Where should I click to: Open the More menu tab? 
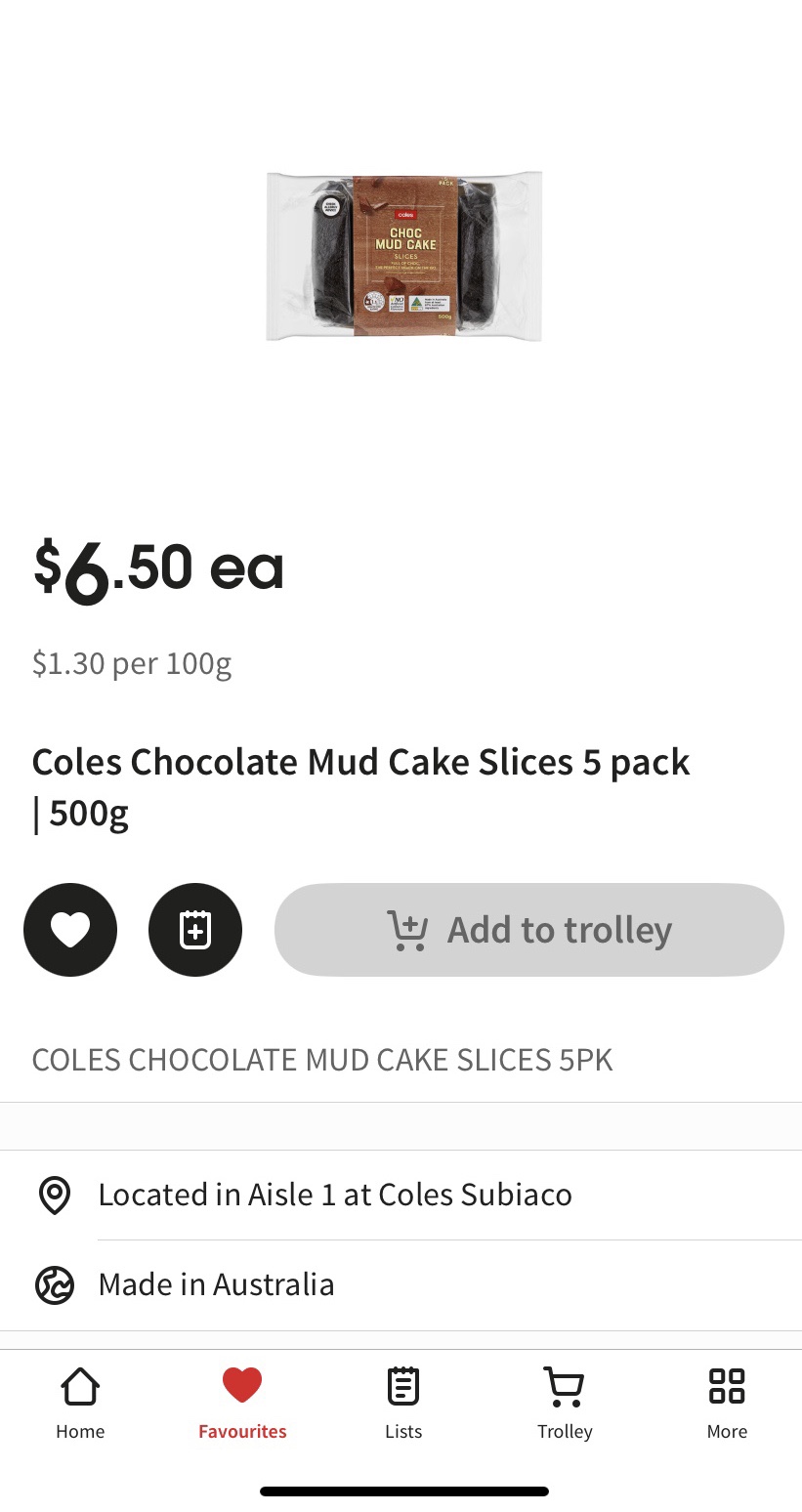(727, 1405)
